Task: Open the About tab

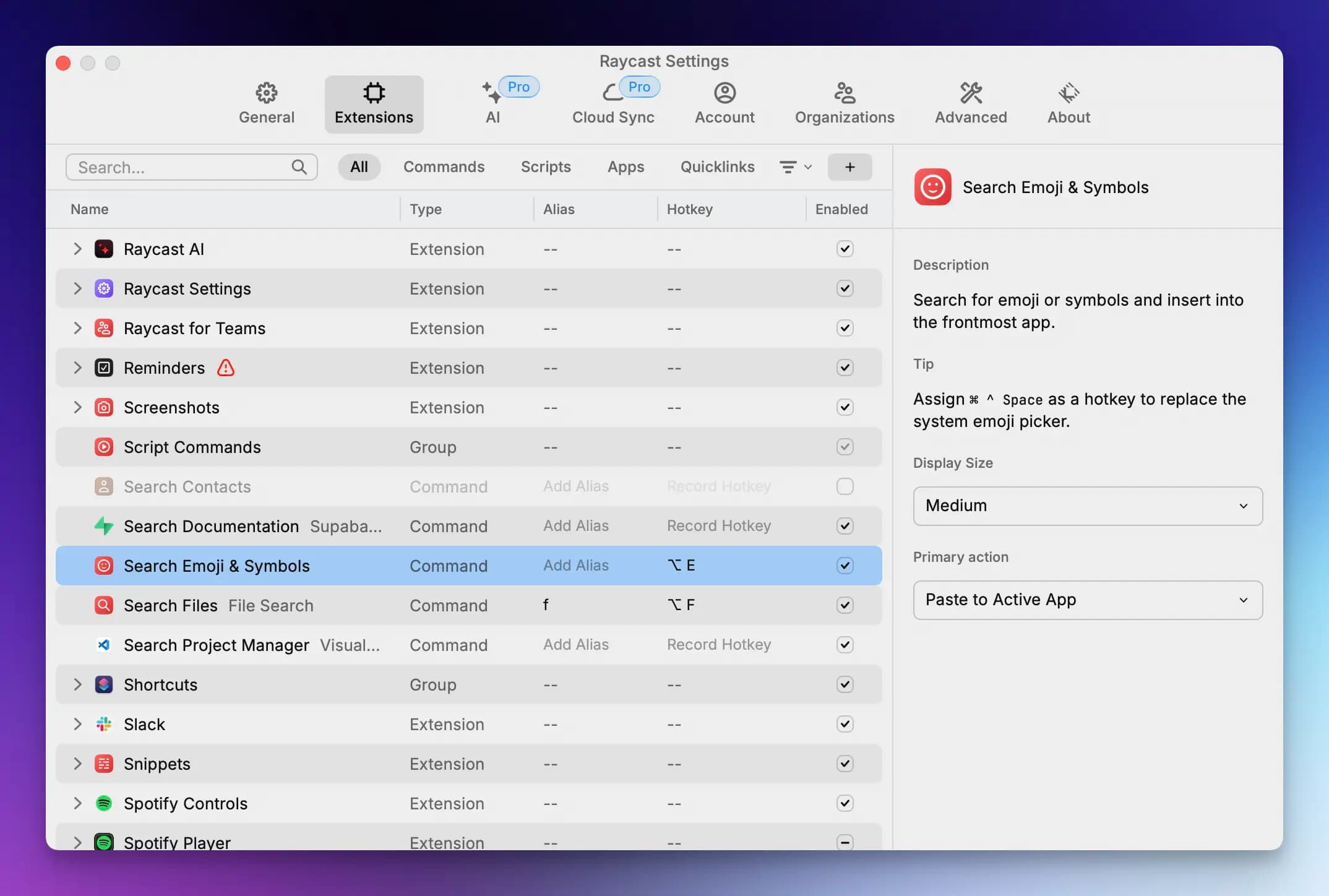Action: click(x=1069, y=104)
